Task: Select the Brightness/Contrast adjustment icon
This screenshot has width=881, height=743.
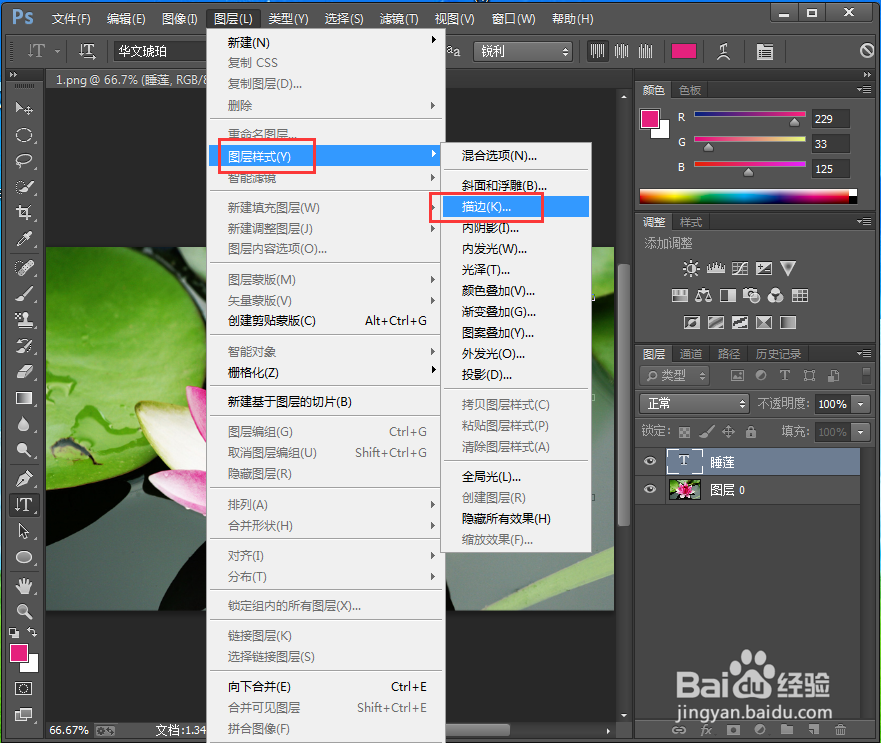Action: click(x=690, y=267)
